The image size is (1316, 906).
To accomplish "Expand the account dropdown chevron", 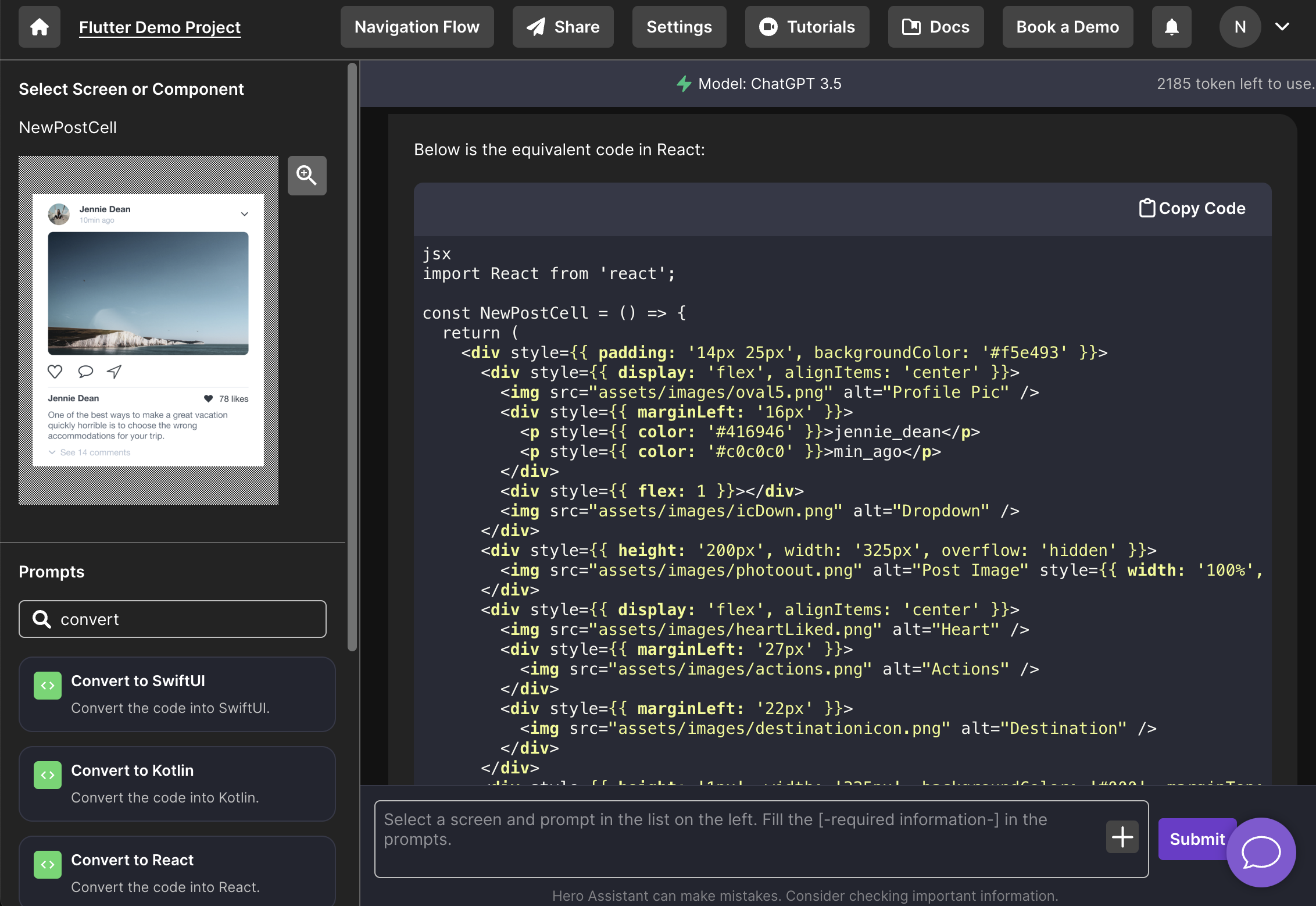I will [1282, 27].
